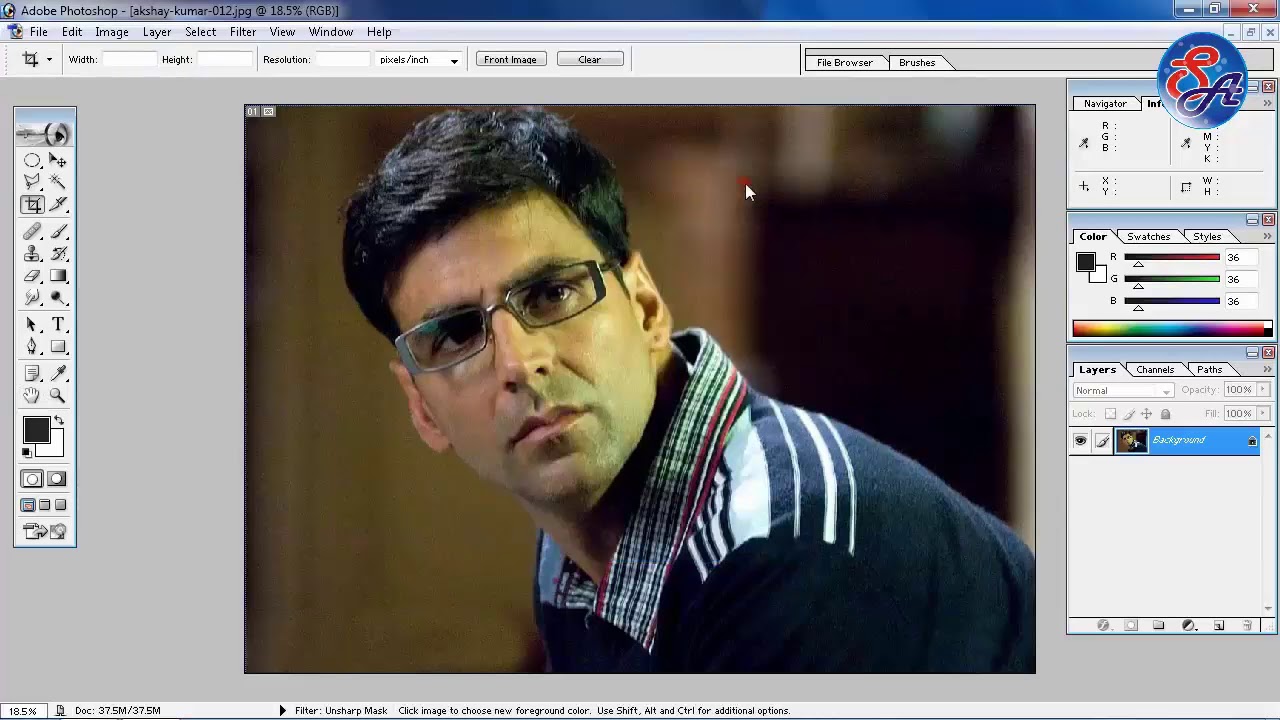Enable full screen mode without menu bar
The width and height of the screenshot is (1280, 720).
(60, 505)
